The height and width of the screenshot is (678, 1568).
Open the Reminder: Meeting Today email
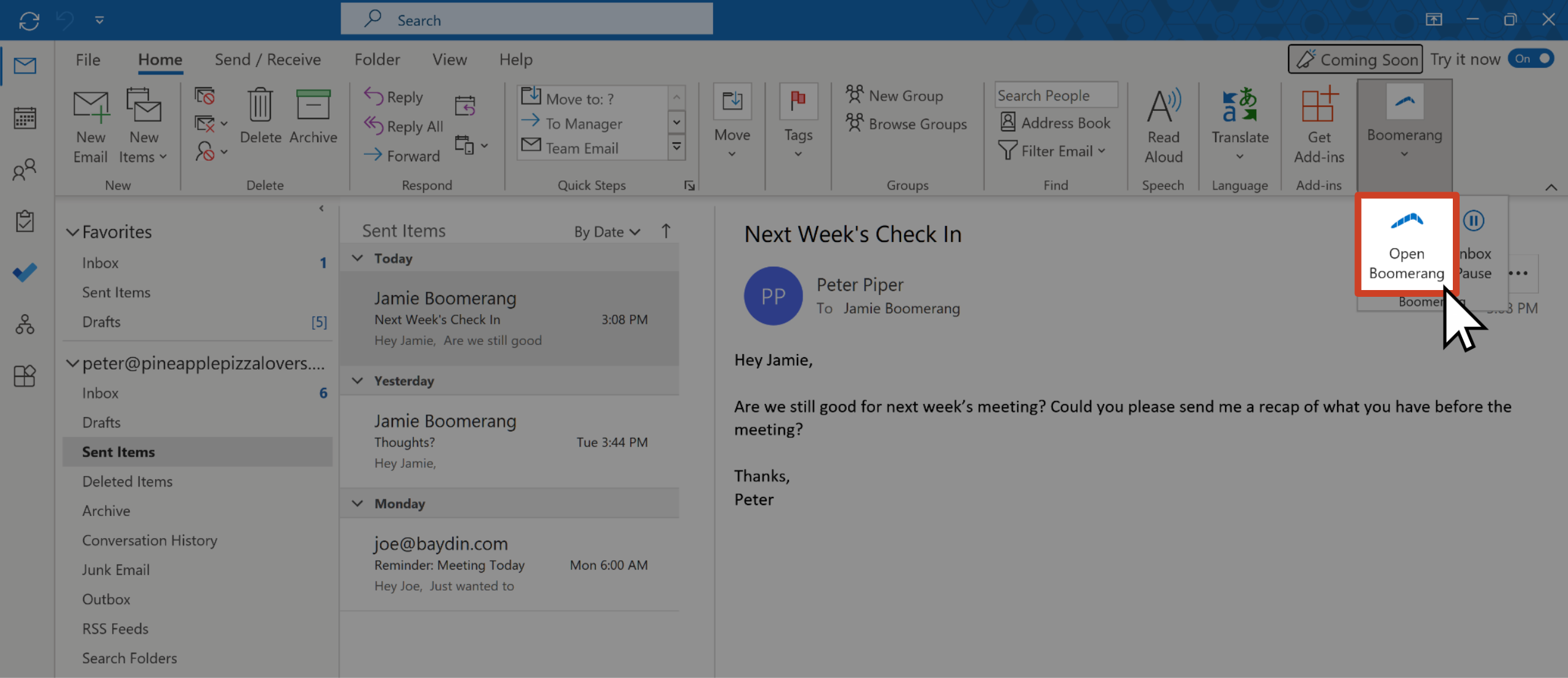(x=510, y=563)
